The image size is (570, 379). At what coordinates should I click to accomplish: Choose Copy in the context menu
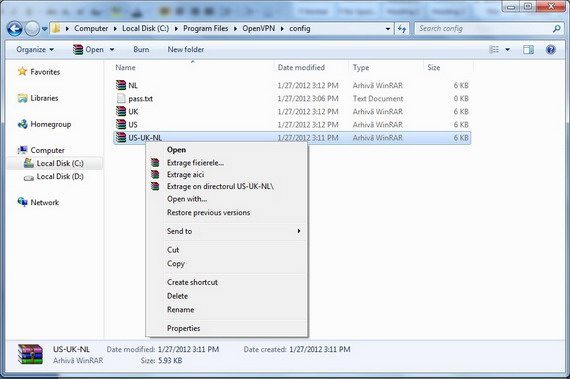coord(227,264)
